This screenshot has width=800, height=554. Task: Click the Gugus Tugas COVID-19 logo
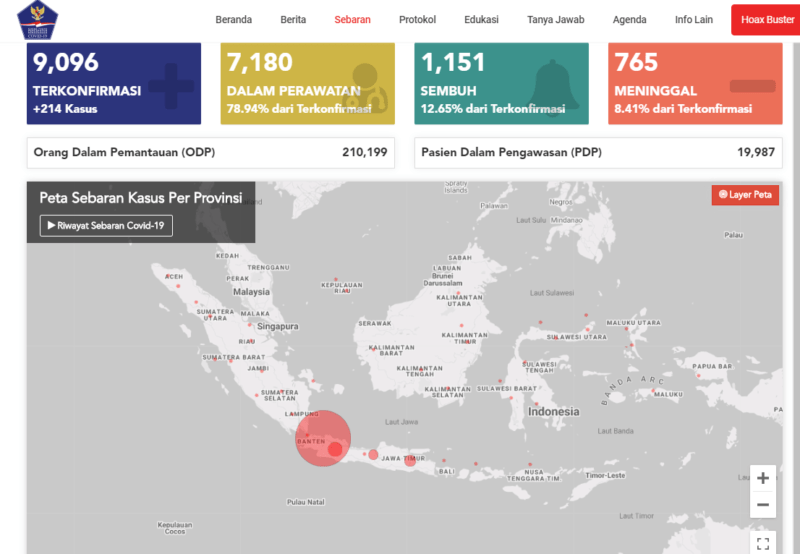click(38, 20)
